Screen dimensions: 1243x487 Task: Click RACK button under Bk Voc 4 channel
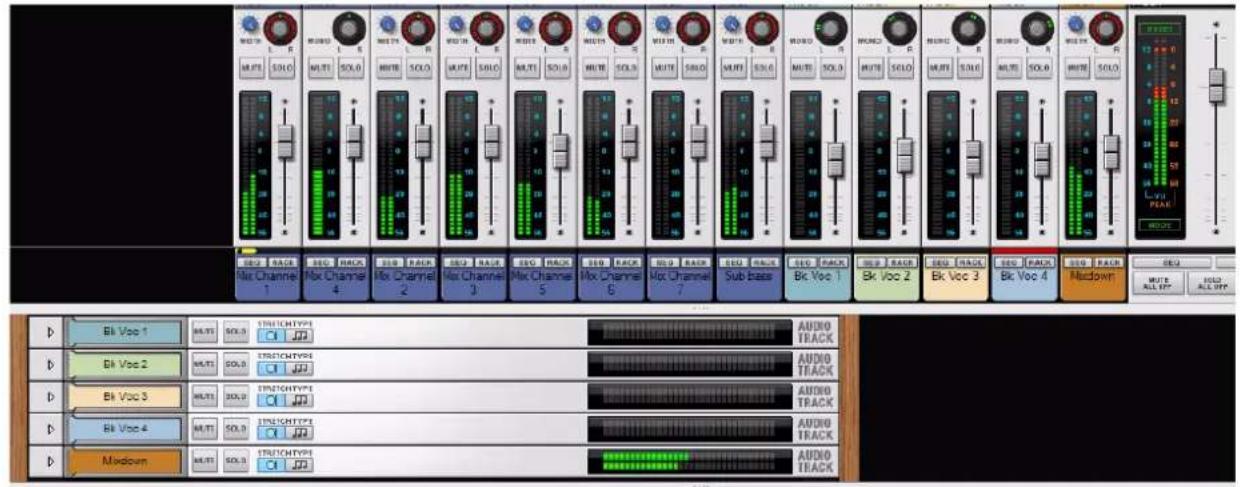pyautogui.click(x=1041, y=261)
